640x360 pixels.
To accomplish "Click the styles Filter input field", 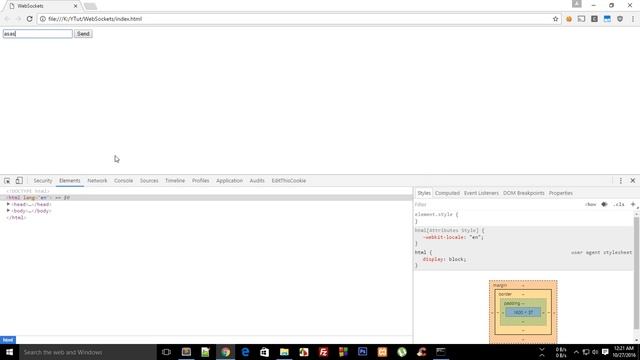I will tap(498, 204).
